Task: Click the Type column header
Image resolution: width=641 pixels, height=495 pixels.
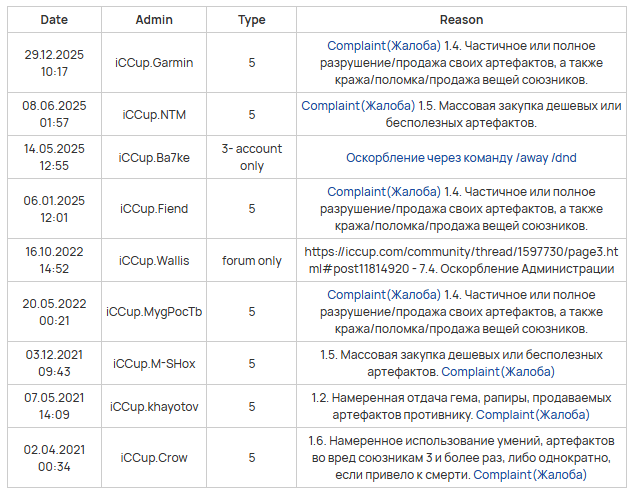Action: [x=251, y=20]
